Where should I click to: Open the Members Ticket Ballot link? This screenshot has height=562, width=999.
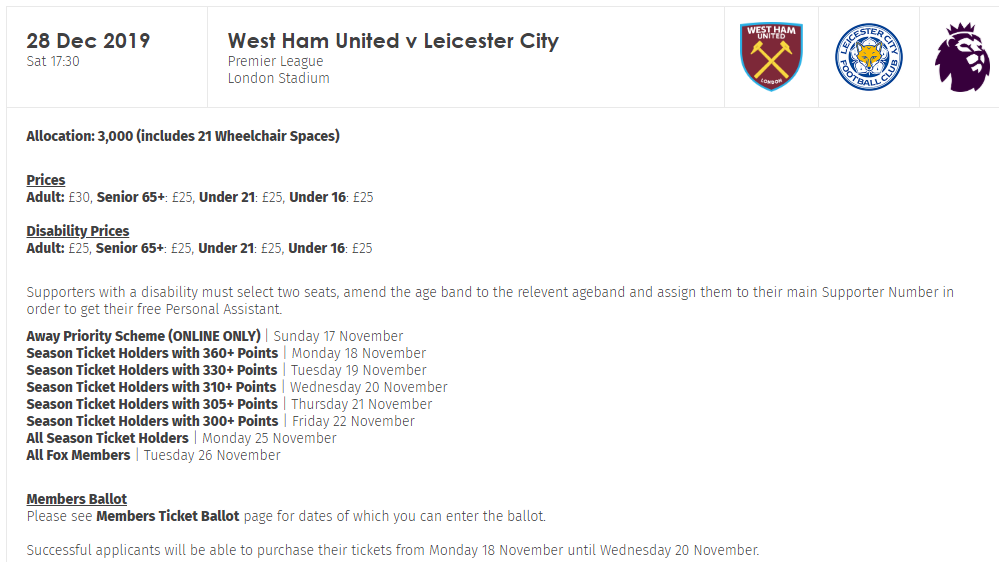168,516
